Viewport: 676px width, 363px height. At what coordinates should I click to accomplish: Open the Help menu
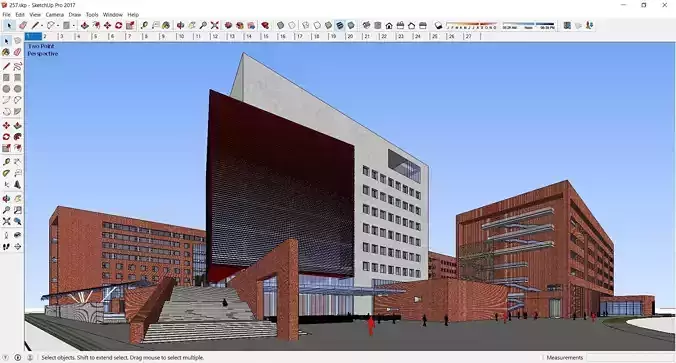pyautogui.click(x=133, y=15)
